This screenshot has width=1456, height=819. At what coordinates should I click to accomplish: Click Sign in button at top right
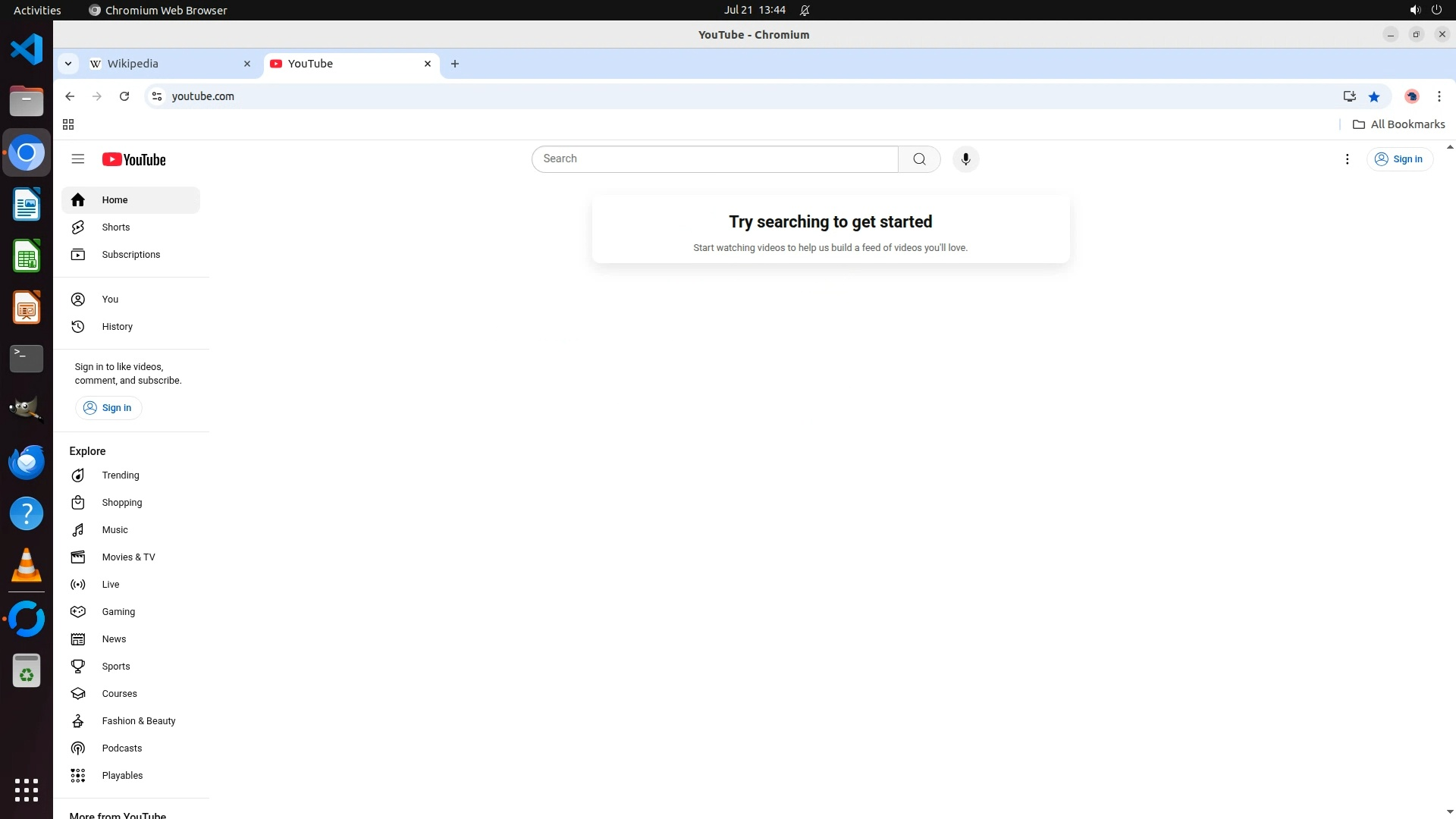1400,159
